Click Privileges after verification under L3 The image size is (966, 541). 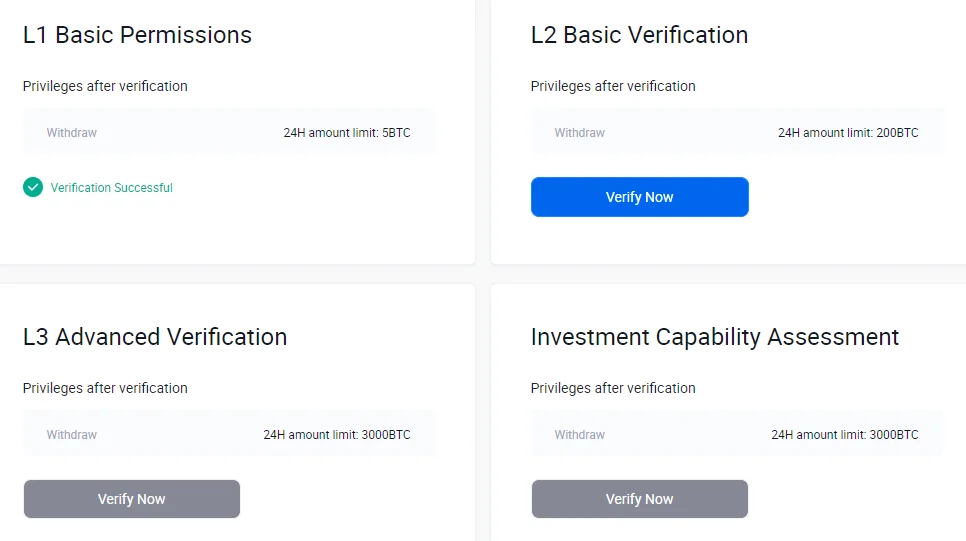105,388
